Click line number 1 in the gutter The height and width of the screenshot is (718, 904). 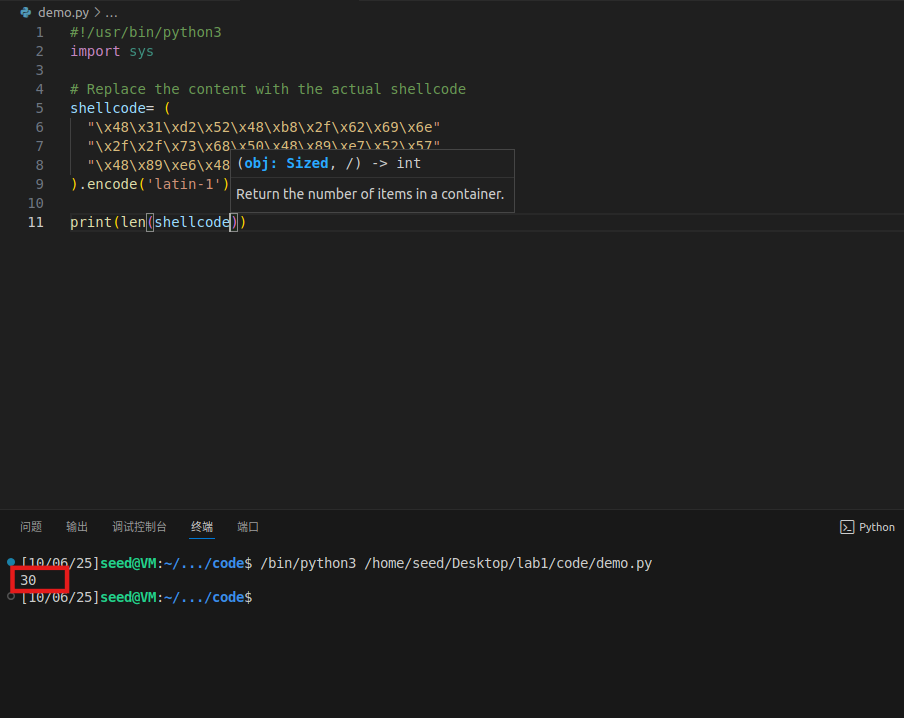pyautogui.click(x=39, y=32)
